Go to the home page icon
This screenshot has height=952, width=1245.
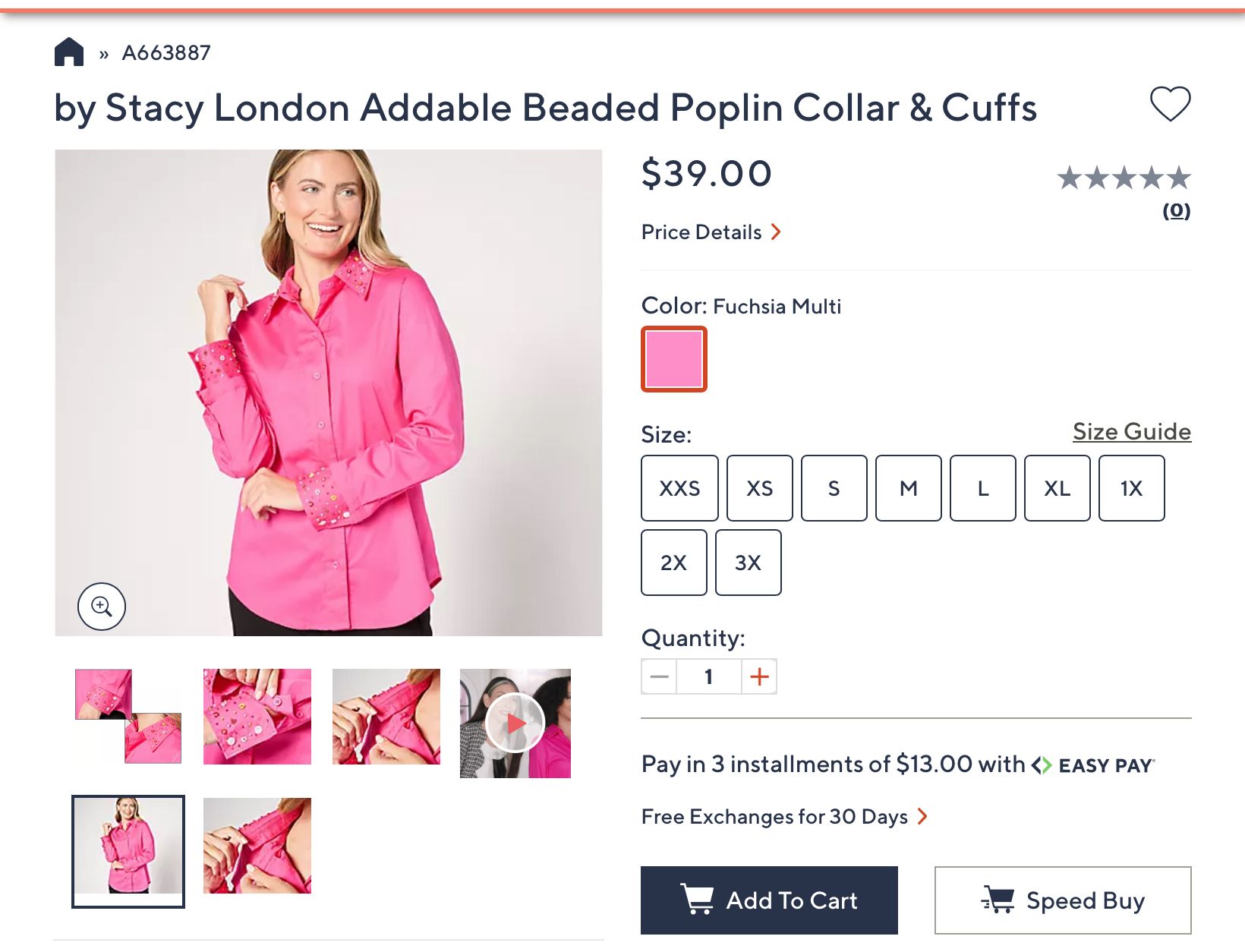pos(69,52)
